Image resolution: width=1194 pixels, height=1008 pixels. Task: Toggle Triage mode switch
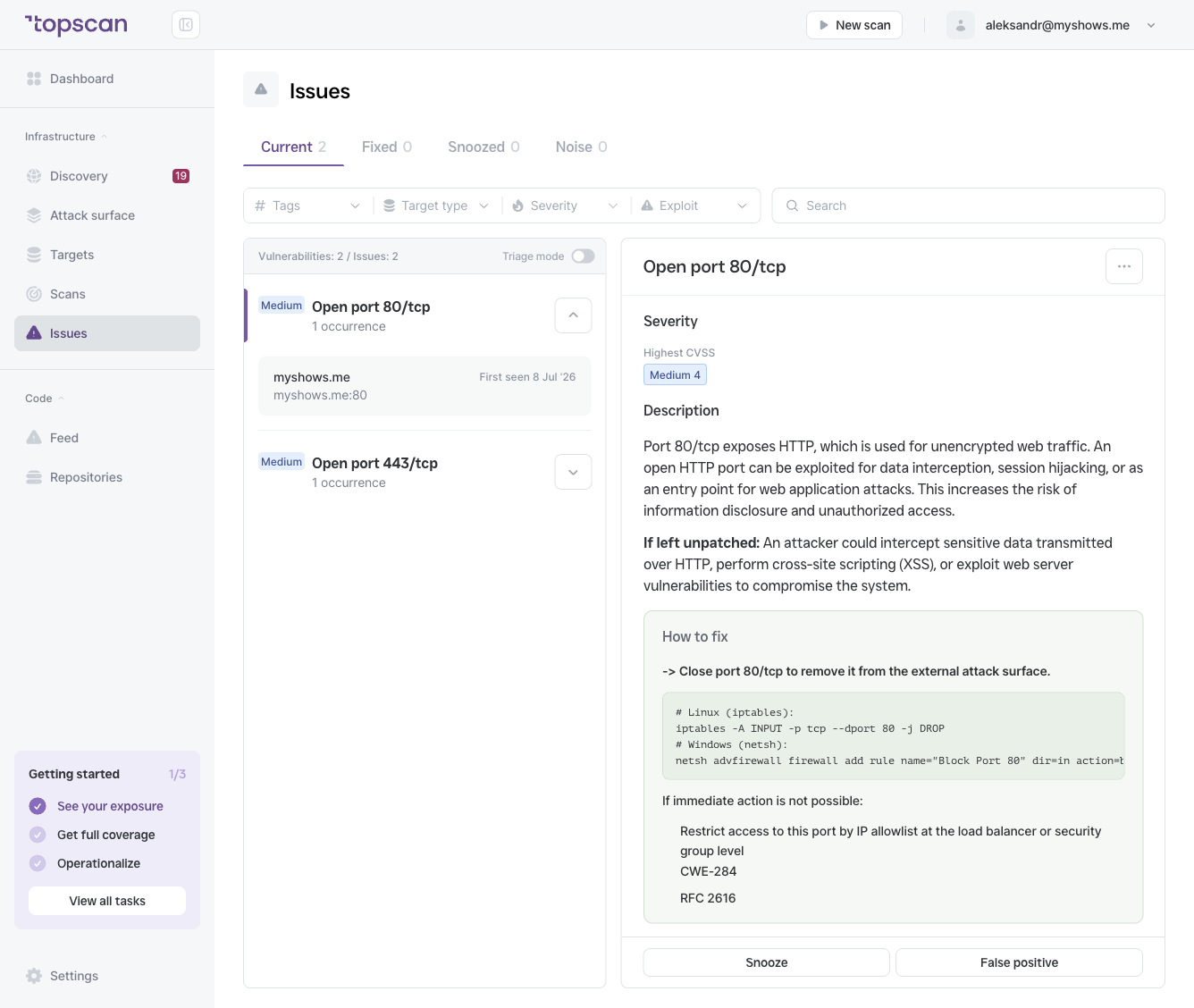(x=584, y=256)
